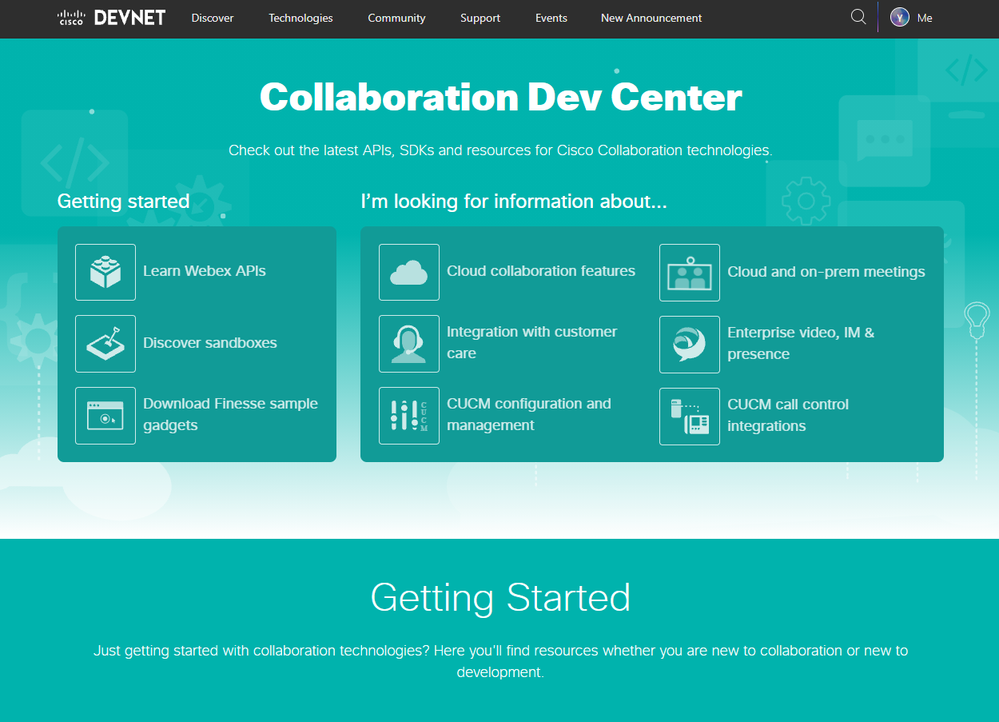Open the Me account menu
999x722 pixels.
pos(924,18)
